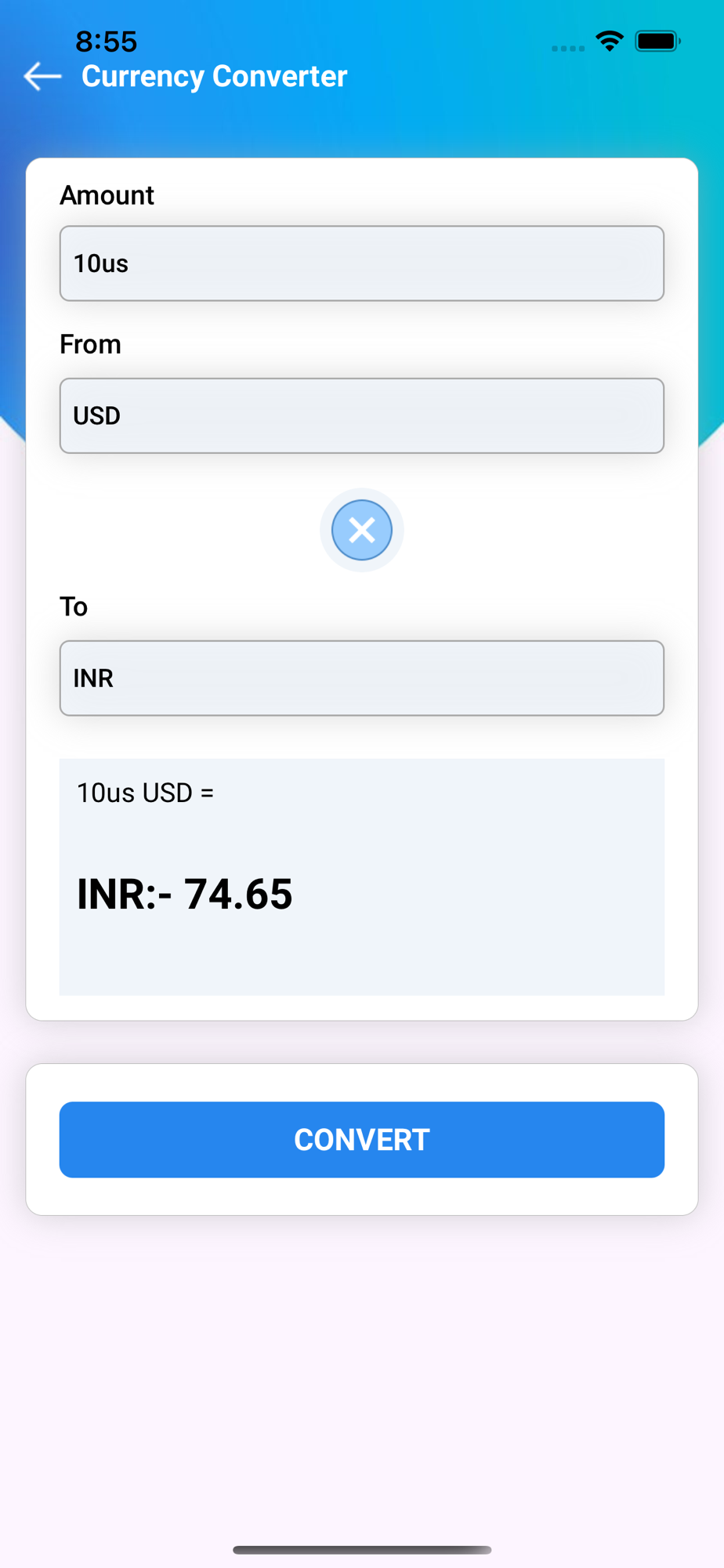Go back using the arrow icon
This screenshot has width=724, height=1568.
pos(42,76)
